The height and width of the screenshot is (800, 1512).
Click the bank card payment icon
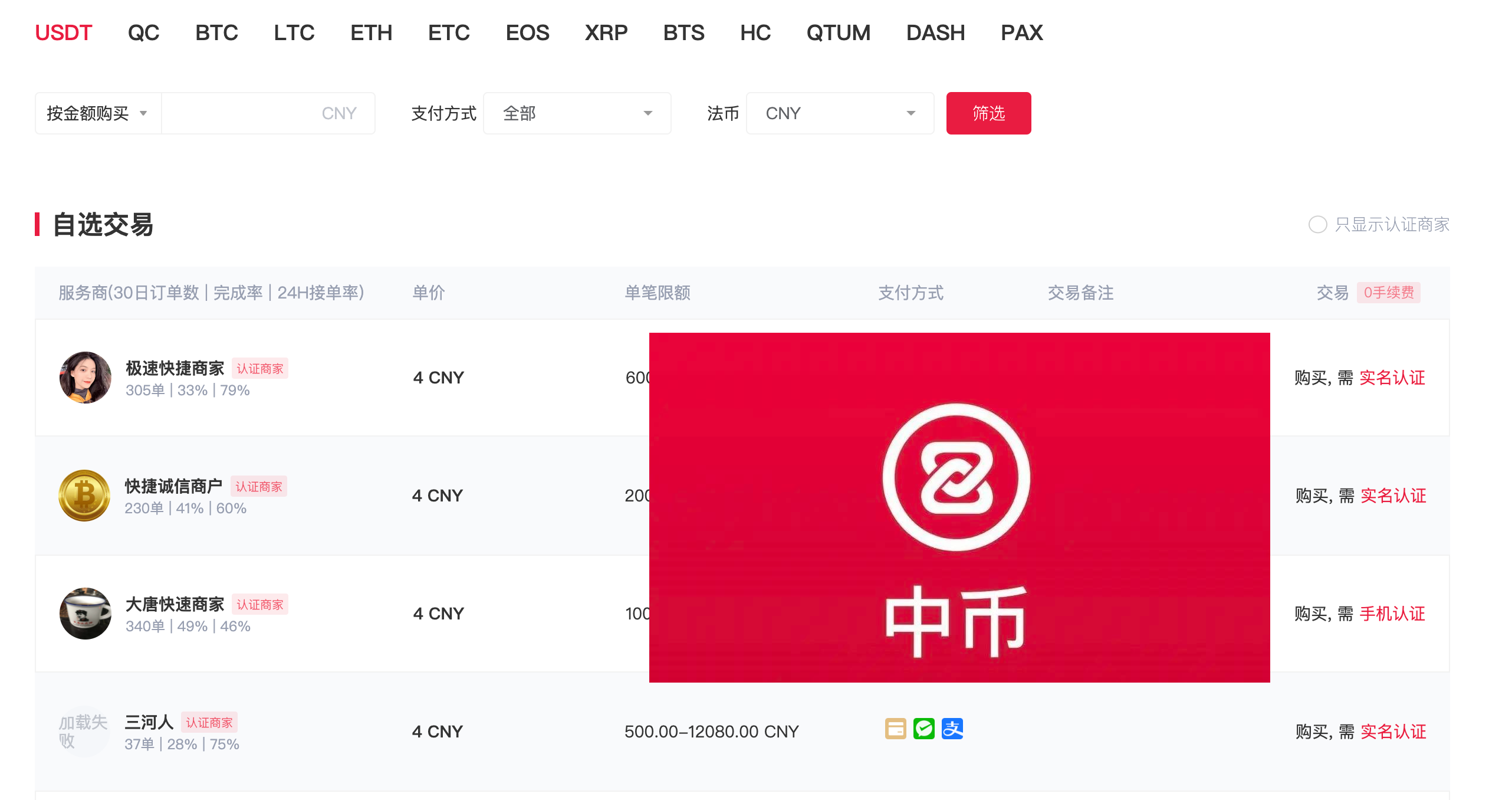click(x=895, y=729)
